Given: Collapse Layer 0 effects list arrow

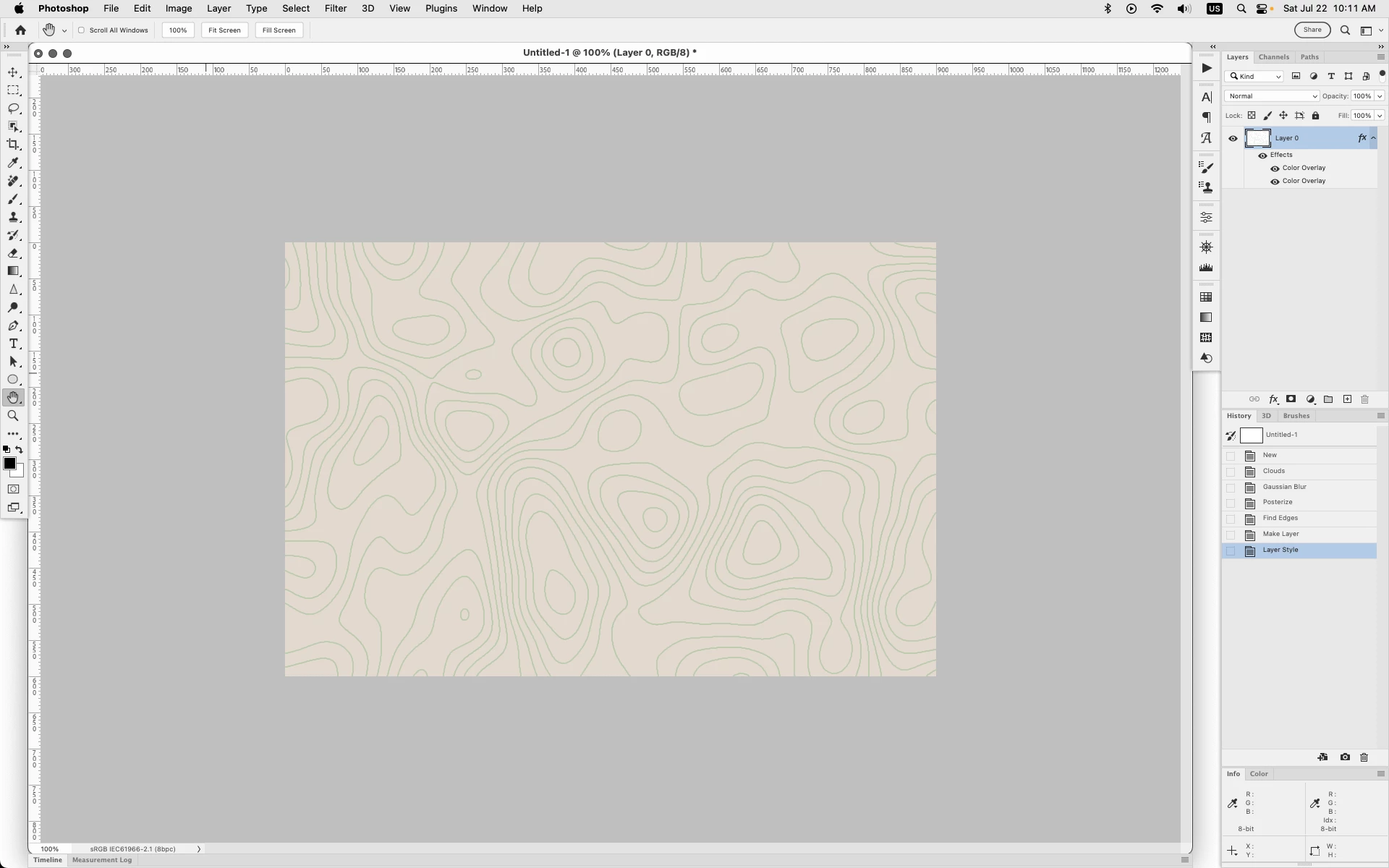Looking at the screenshot, I should click(x=1373, y=138).
